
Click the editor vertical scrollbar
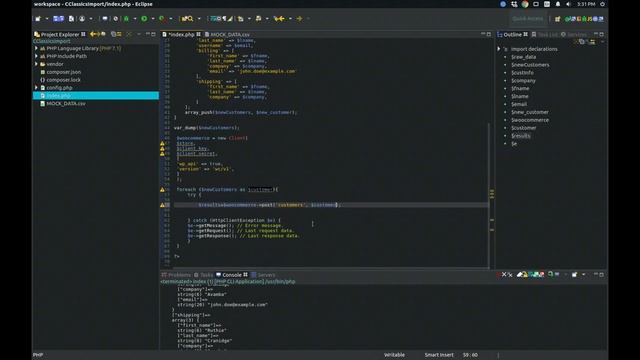pyautogui.click(x=488, y=195)
